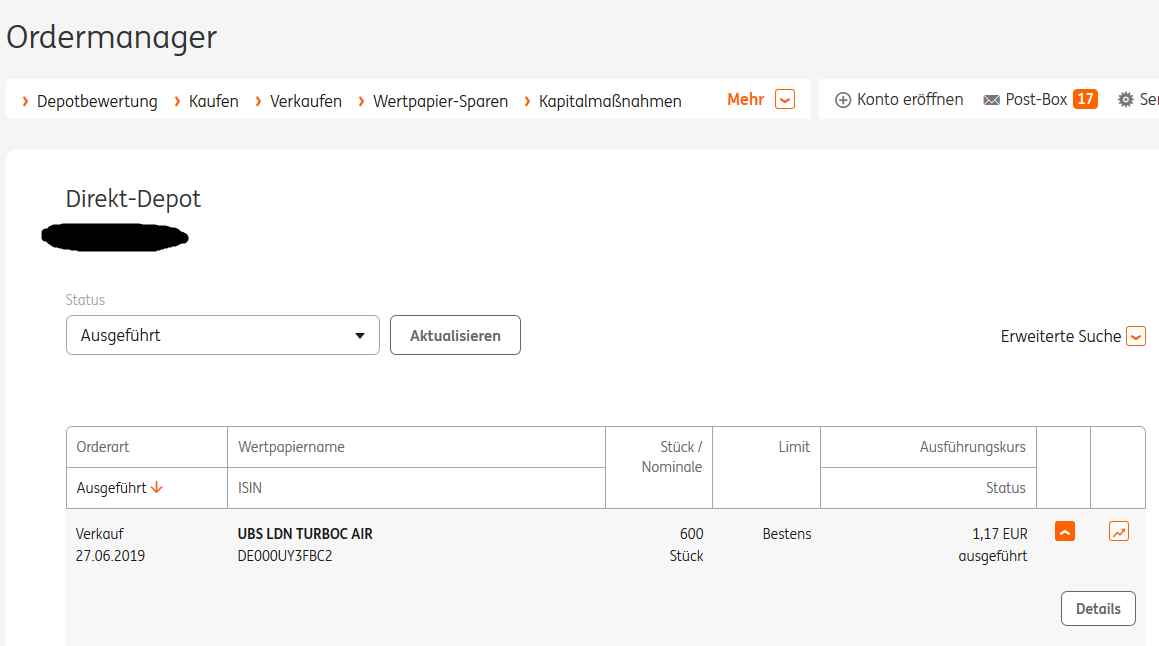
Task: Click the Post-Box envelope icon
Action: click(992, 100)
